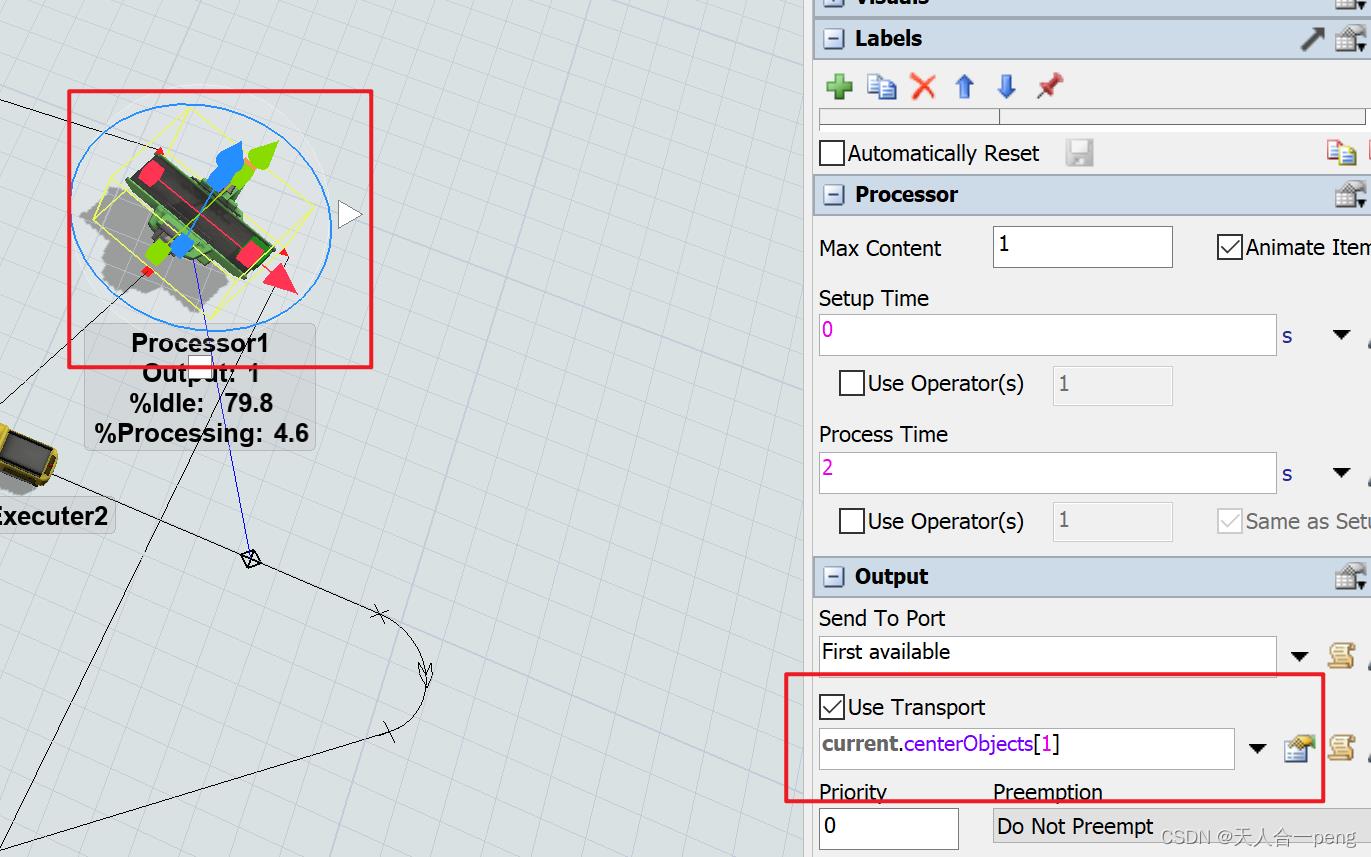Viewport: 1371px width, 857px height.
Task: Click the empty labels table header row
Action: pos(1092,117)
